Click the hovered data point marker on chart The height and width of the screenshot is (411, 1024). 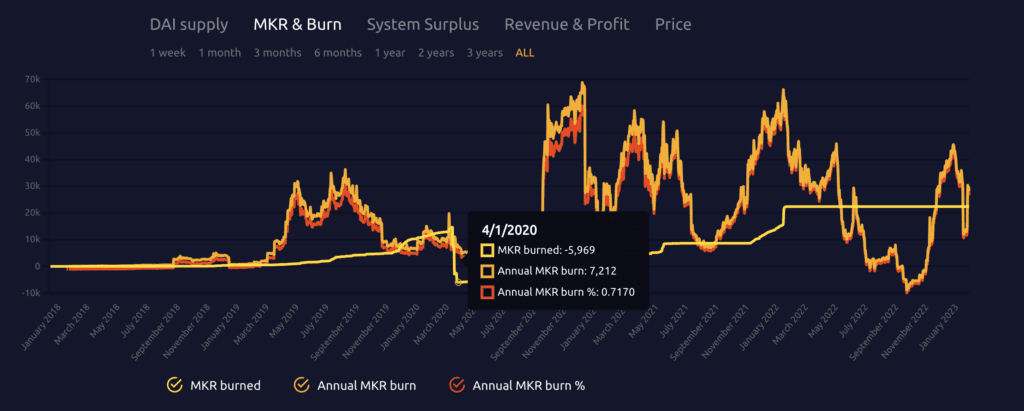pyautogui.click(x=458, y=282)
